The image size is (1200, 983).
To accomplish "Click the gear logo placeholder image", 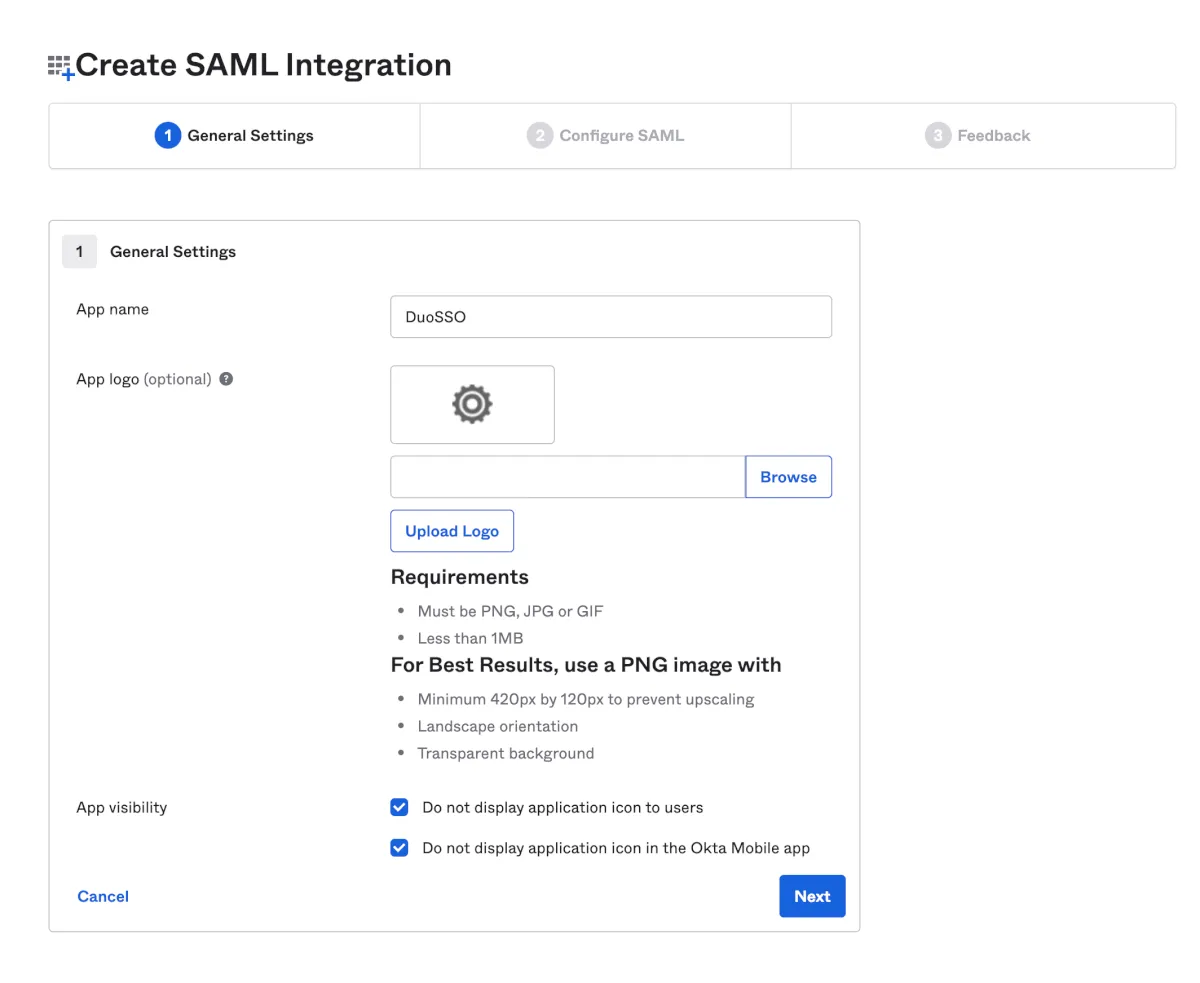I will pyautogui.click(x=472, y=404).
